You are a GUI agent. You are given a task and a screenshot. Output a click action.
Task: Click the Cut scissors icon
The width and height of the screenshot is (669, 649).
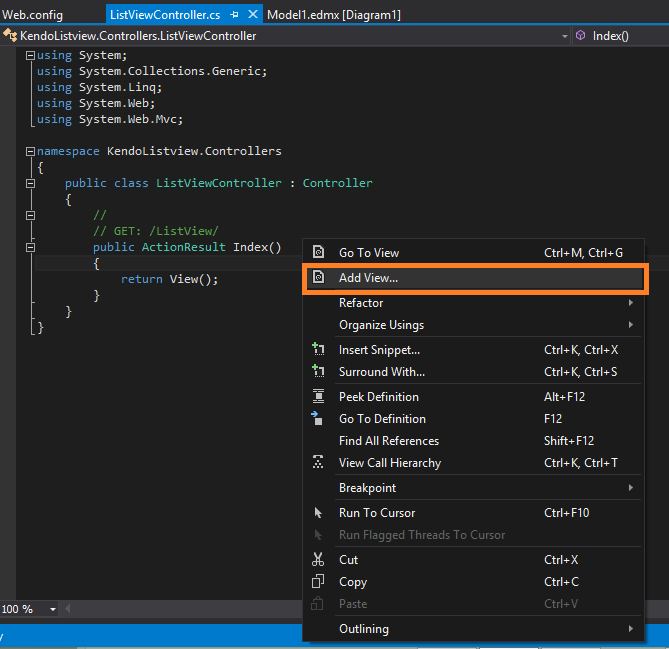(318, 560)
